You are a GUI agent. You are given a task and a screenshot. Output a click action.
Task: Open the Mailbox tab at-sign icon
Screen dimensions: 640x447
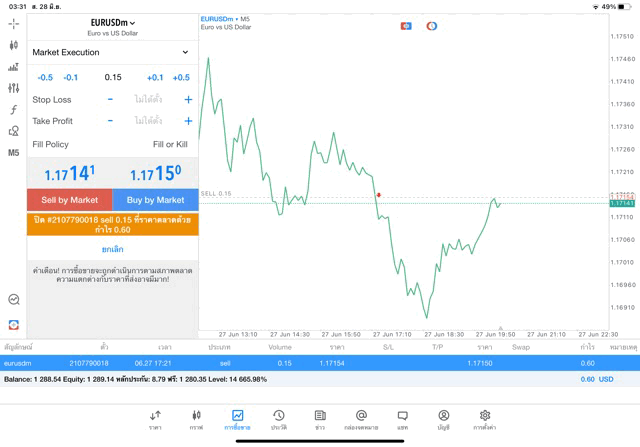pos(361,419)
